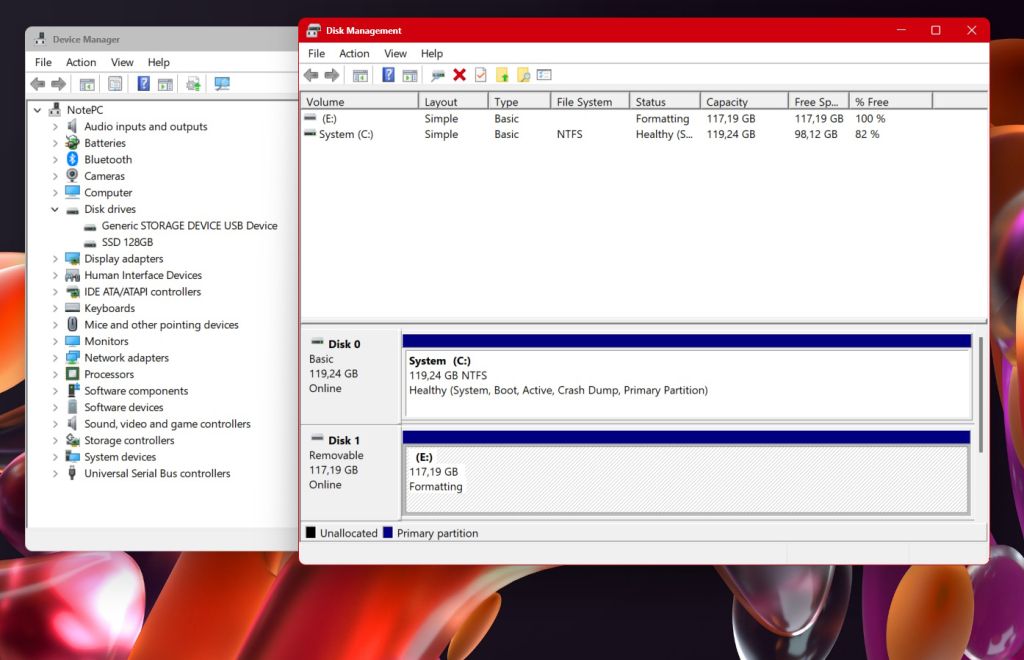The image size is (1024, 660).
Task: Click the update driver icon in Device Manager
Action: pyautogui.click(x=193, y=84)
